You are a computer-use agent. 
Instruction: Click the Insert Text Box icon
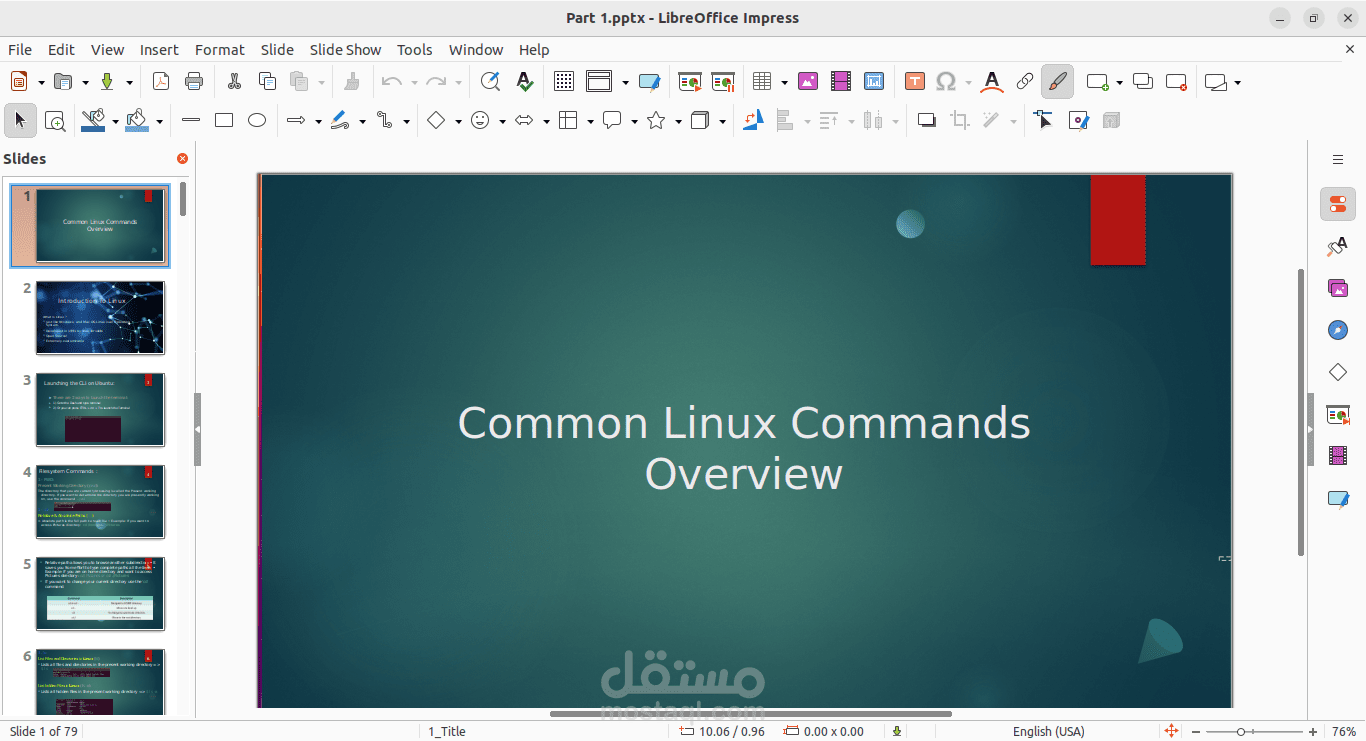click(x=914, y=81)
